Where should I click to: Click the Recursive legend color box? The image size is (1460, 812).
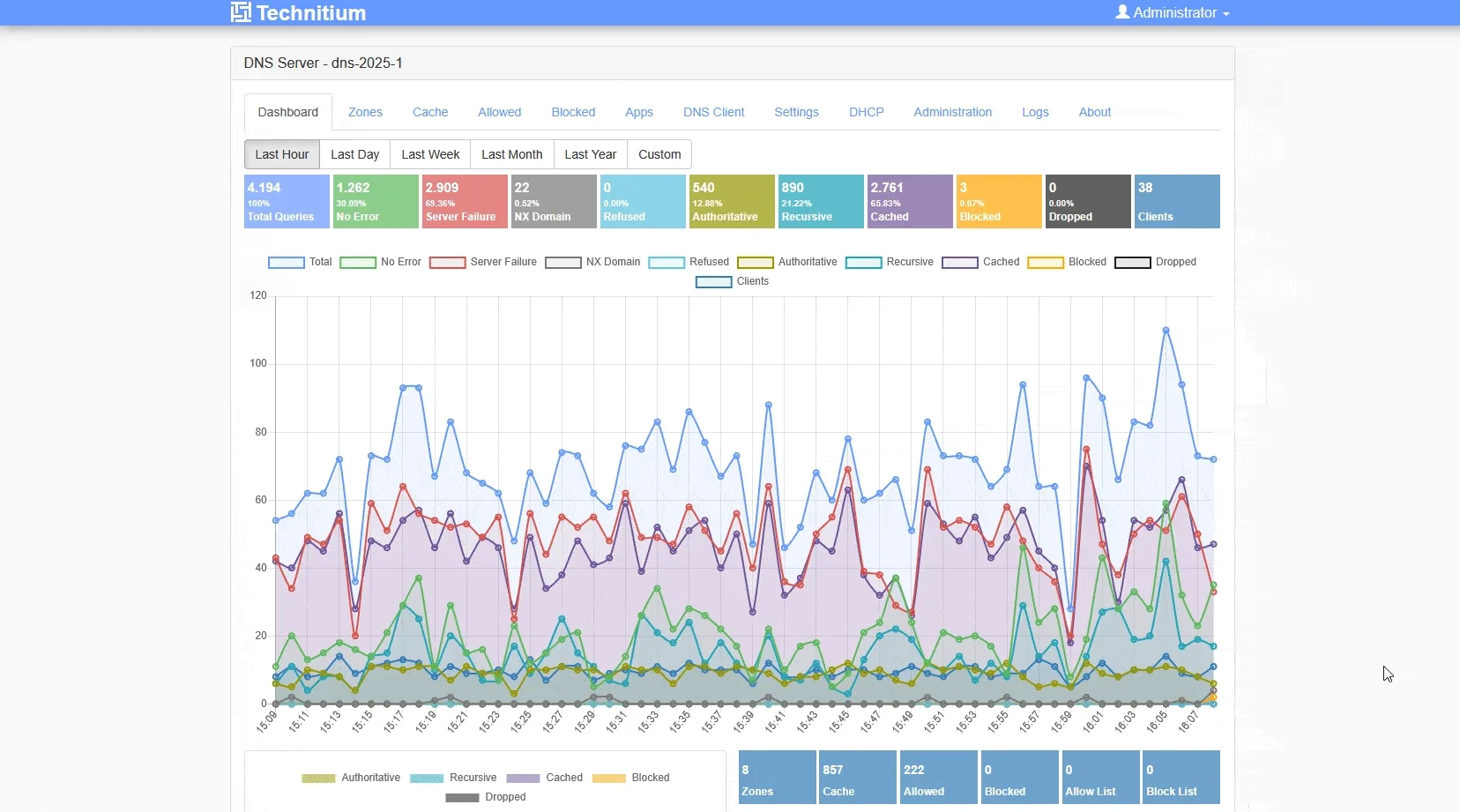pos(863,262)
